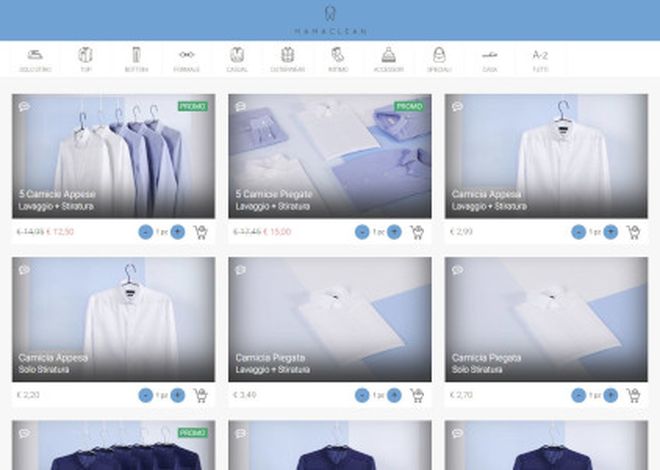660x470 pixels.
Task: Increase quantity of 5 Camicie Appese
Action: coord(178,232)
